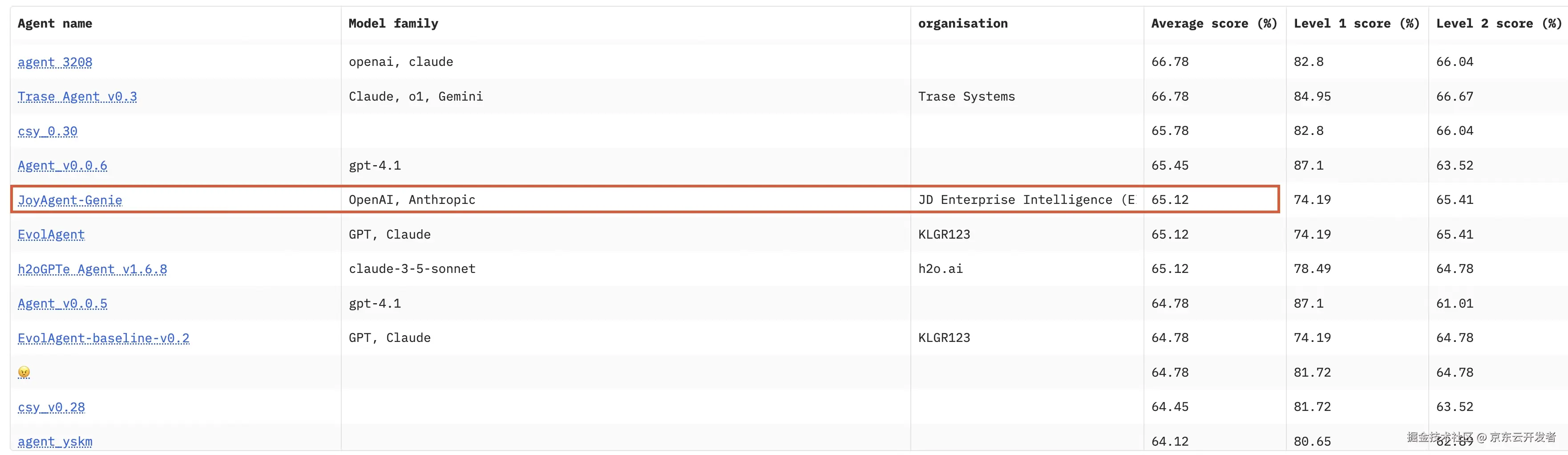Click the Level 2 score (%) header
The width and height of the screenshot is (1568, 455).
click(x=1498, y=24)
